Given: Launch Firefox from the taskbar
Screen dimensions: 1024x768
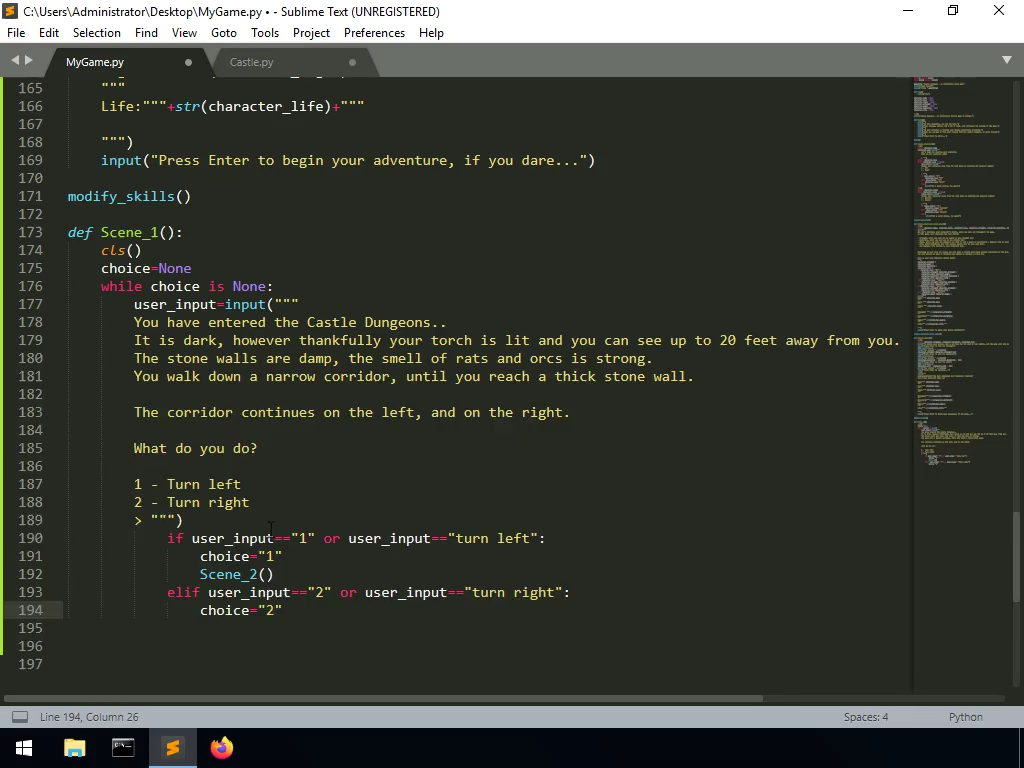Looking at the screenshot, I should 221,748.
